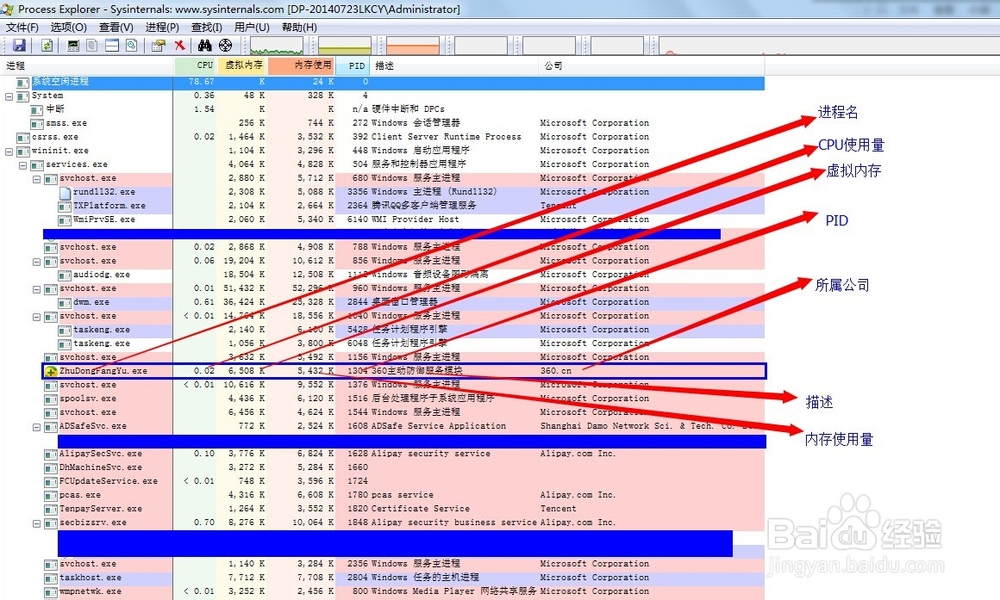This screenshot has height=600, width=1000.
Task: Open the process Properties toolbar icon
Action: (158, 45)
